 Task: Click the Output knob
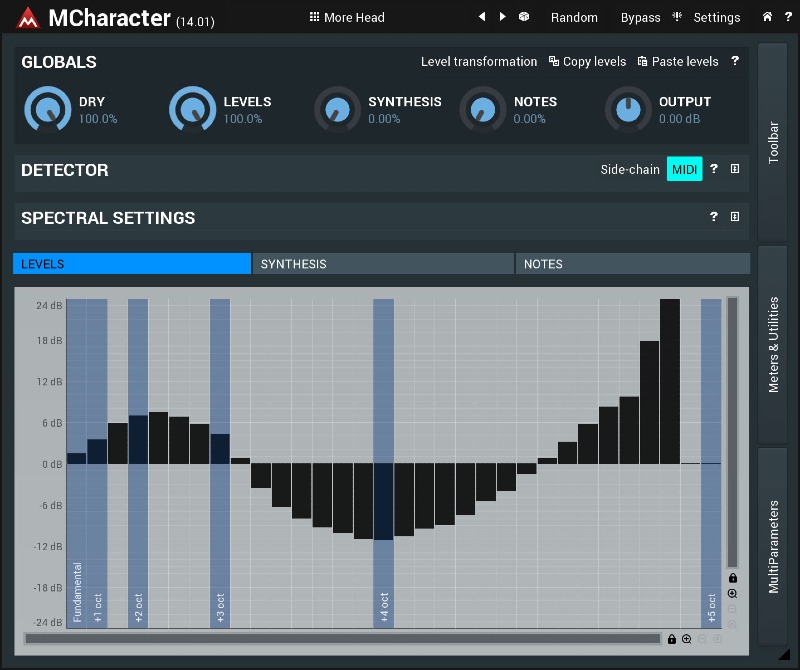click(x=628, y=110)
